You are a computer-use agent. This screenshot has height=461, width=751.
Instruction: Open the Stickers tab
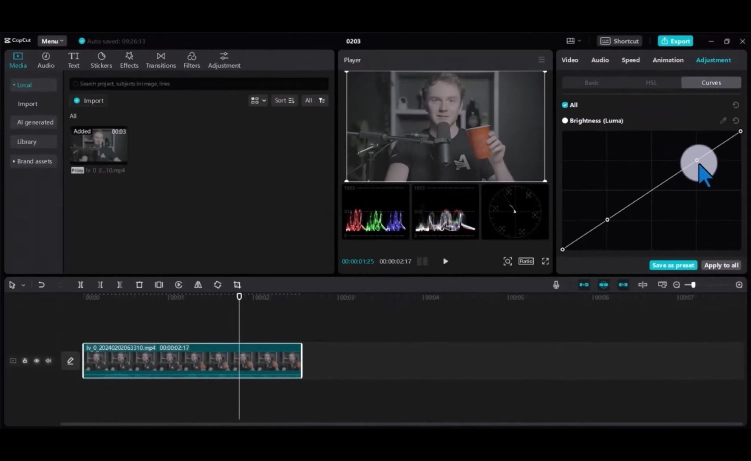101,60
